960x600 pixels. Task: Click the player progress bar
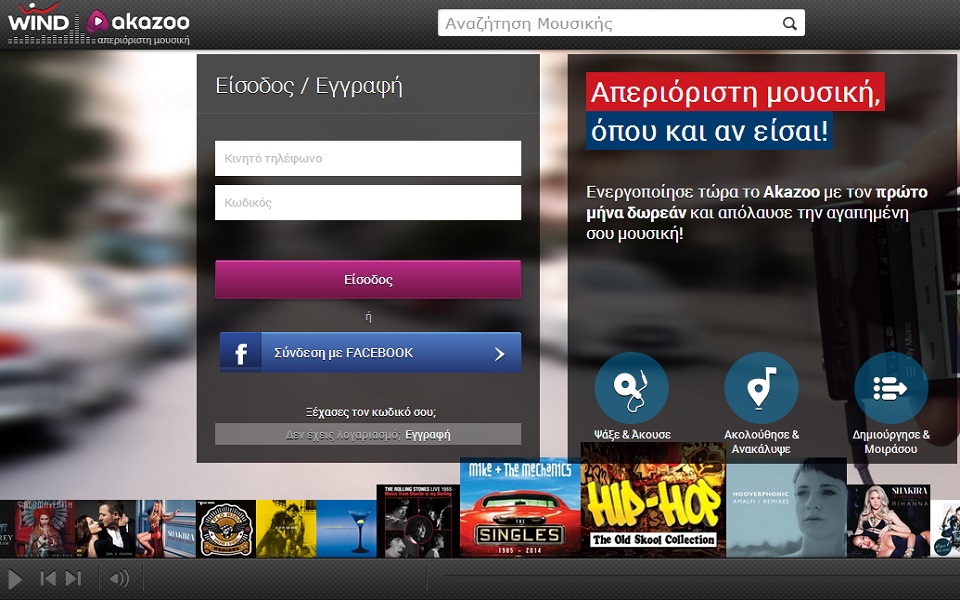coord(700,577)
